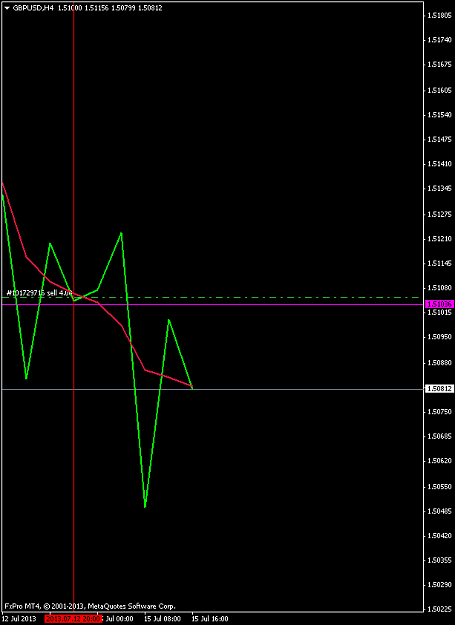The image size is (455, 625).
Task: Click the 1.51740 price scale label
Action: [440, 40]
